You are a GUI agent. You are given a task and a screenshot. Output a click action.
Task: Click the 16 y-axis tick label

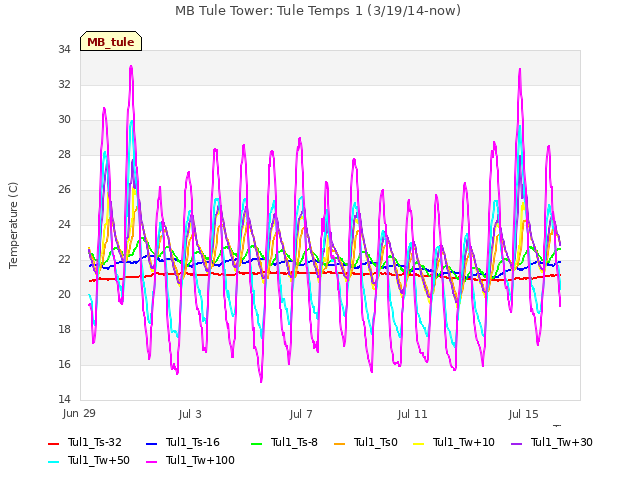[64, 364]
